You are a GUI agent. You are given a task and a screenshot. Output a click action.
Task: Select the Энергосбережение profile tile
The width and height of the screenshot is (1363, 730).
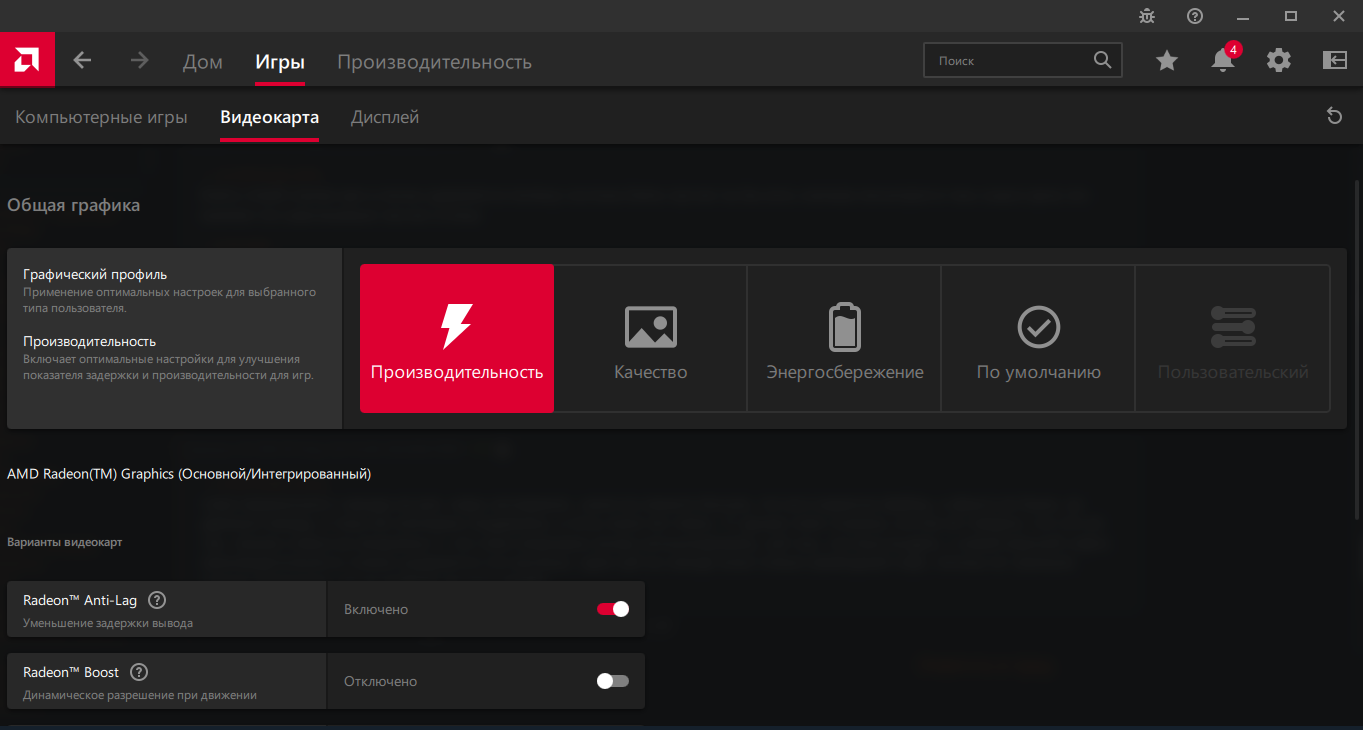[x=845, y=338]
